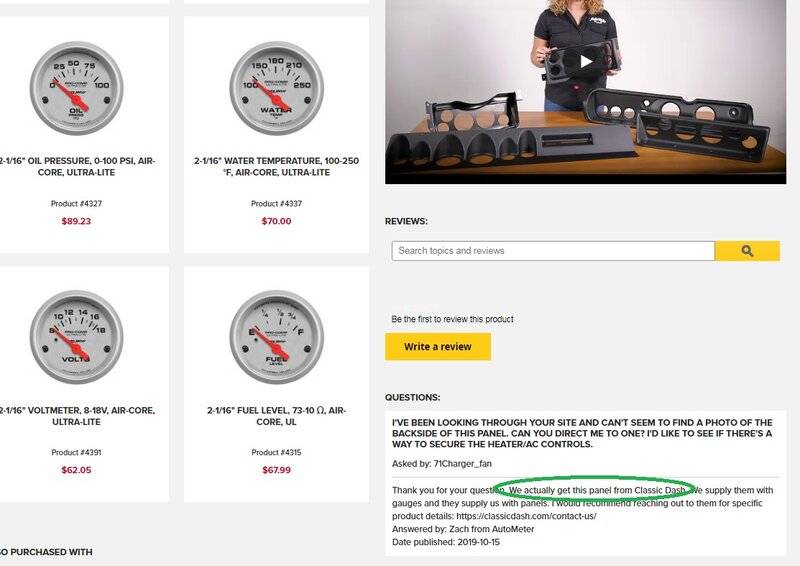
Task: Play the dash panel product video
Action: [586, 62]
